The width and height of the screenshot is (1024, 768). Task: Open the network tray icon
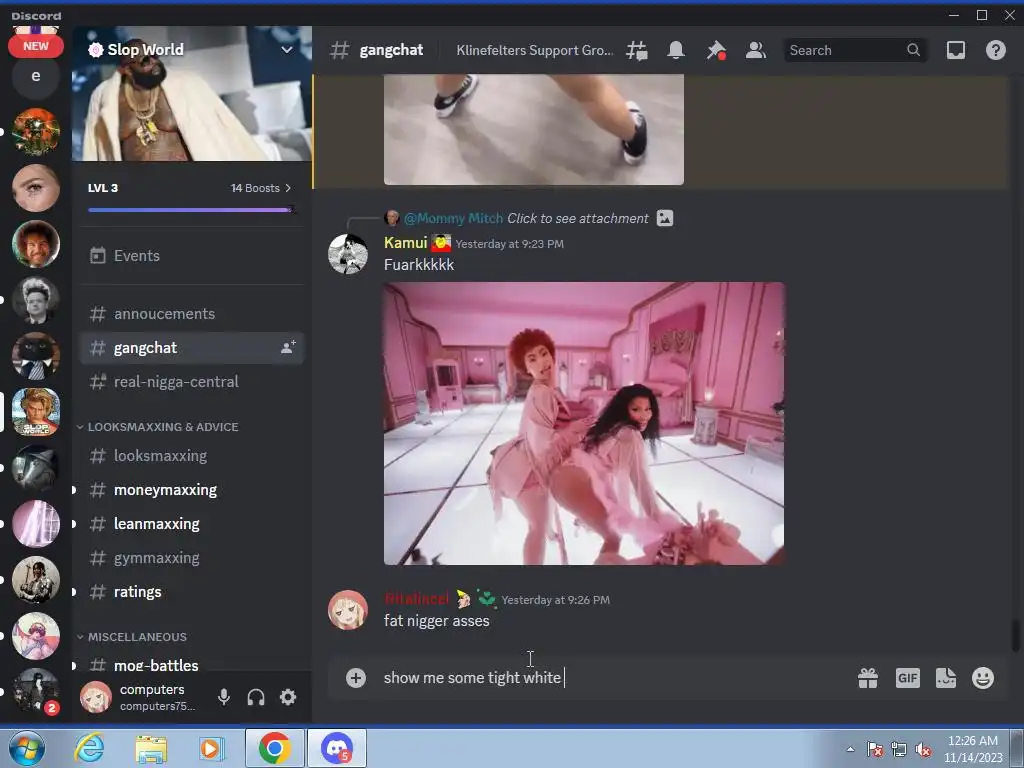(899, 749)
